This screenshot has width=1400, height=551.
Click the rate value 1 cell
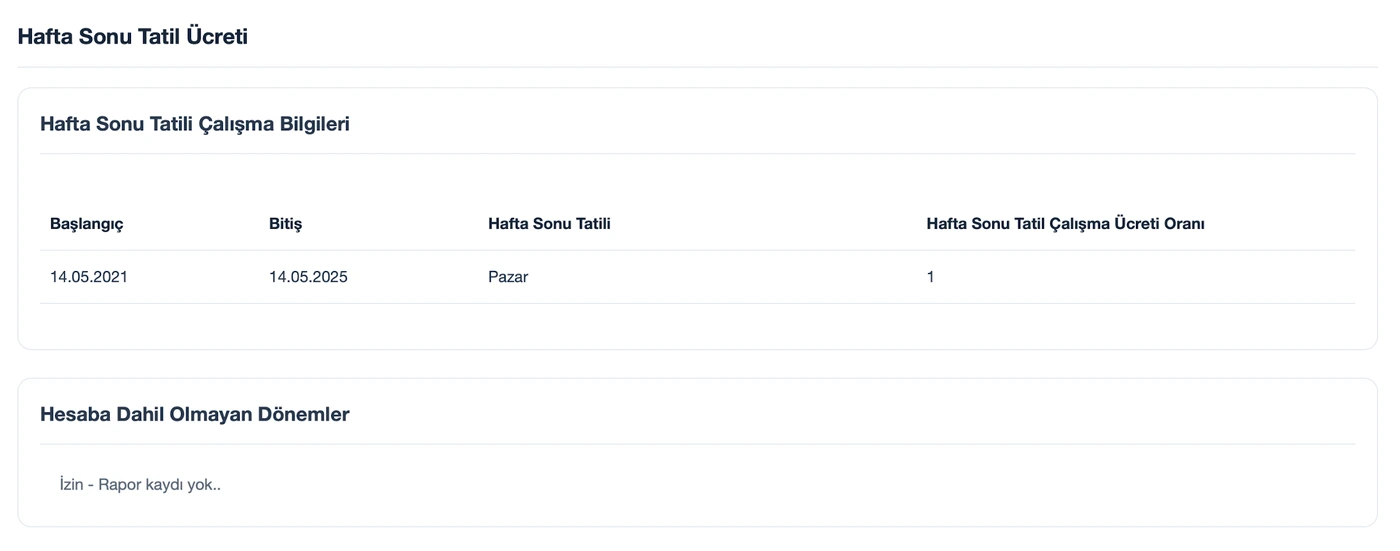(931, 277)
